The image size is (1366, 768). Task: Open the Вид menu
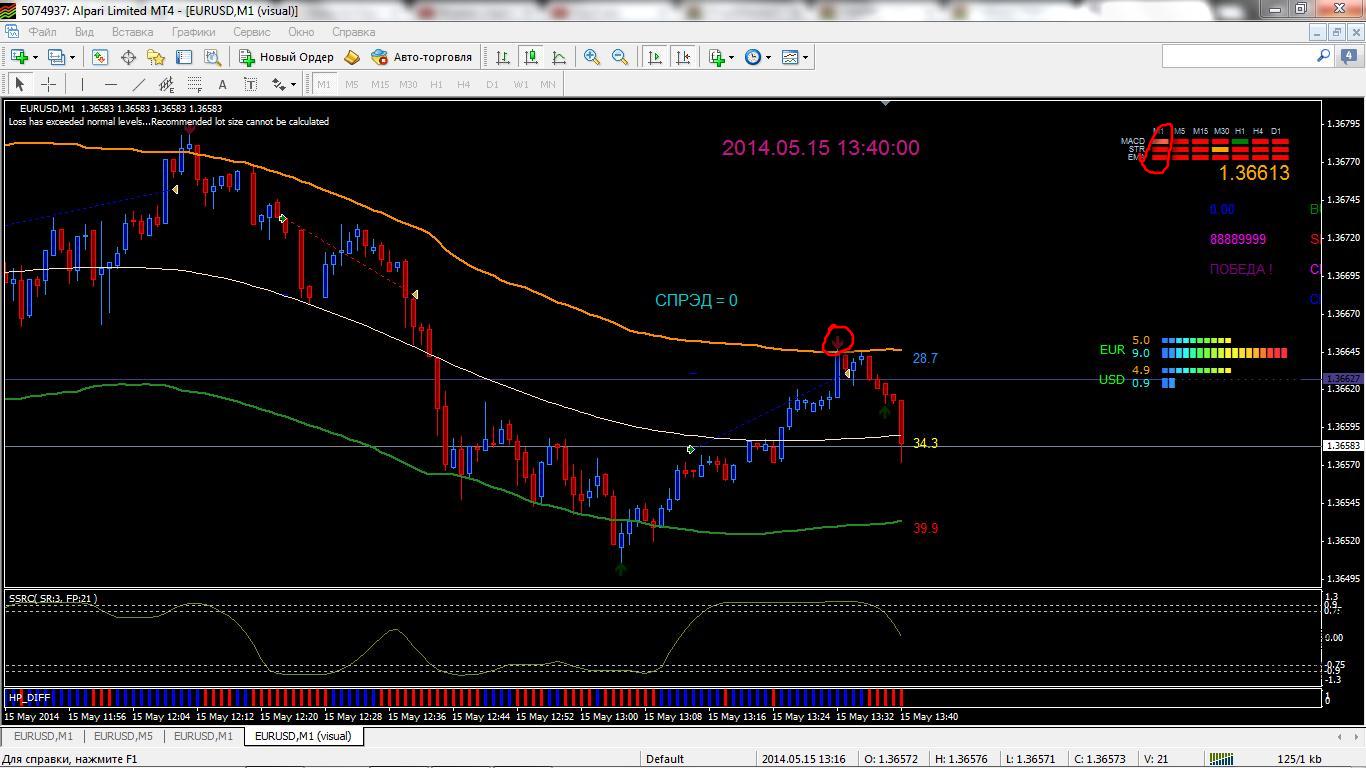(x=84, y=32)
